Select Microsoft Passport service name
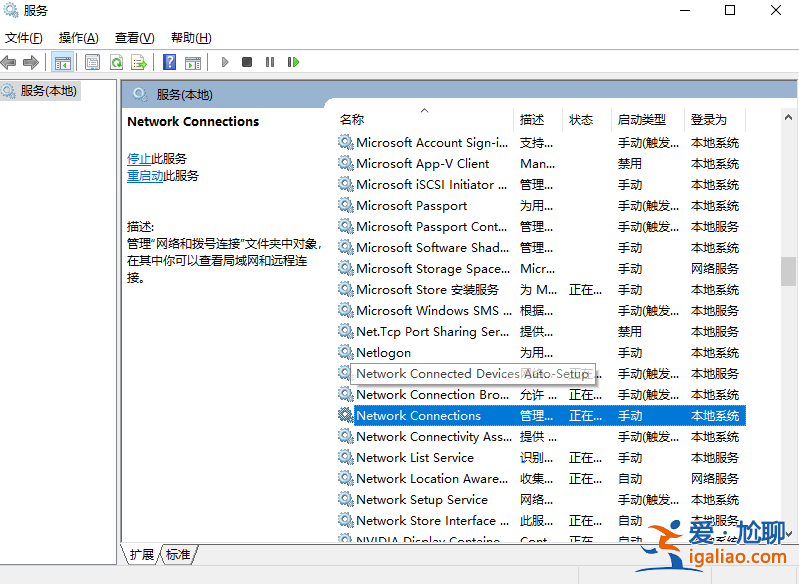This screenshot has width=799, height=584. pos(412,206)
